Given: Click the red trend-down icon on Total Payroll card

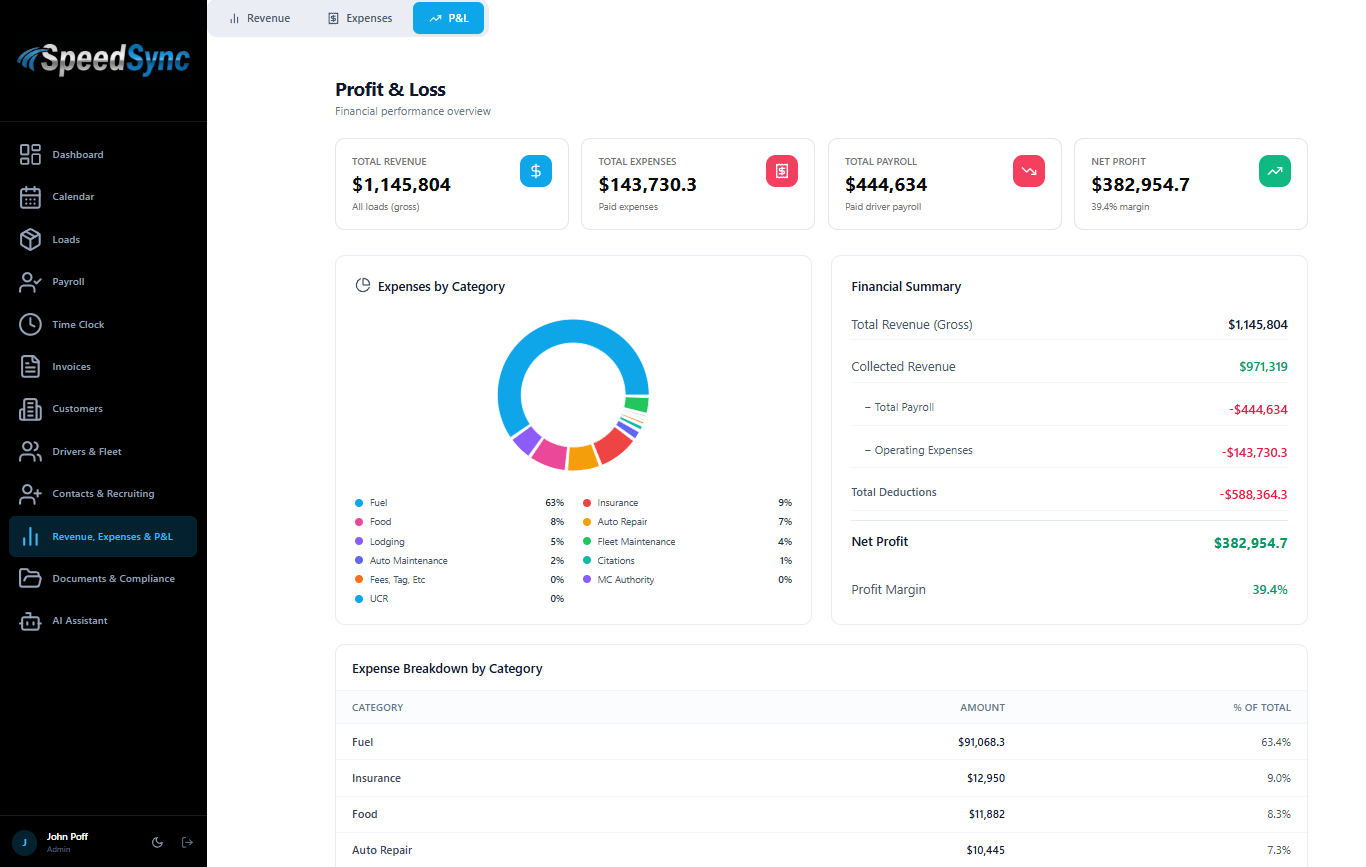Looking at the screenshot, I should pos(1029,171).
